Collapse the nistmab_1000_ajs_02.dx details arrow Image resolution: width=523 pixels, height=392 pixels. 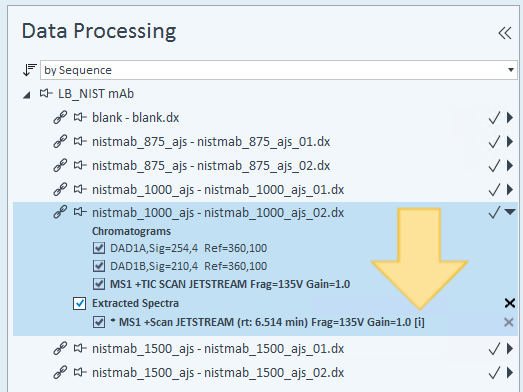click(x=510, y=212)
